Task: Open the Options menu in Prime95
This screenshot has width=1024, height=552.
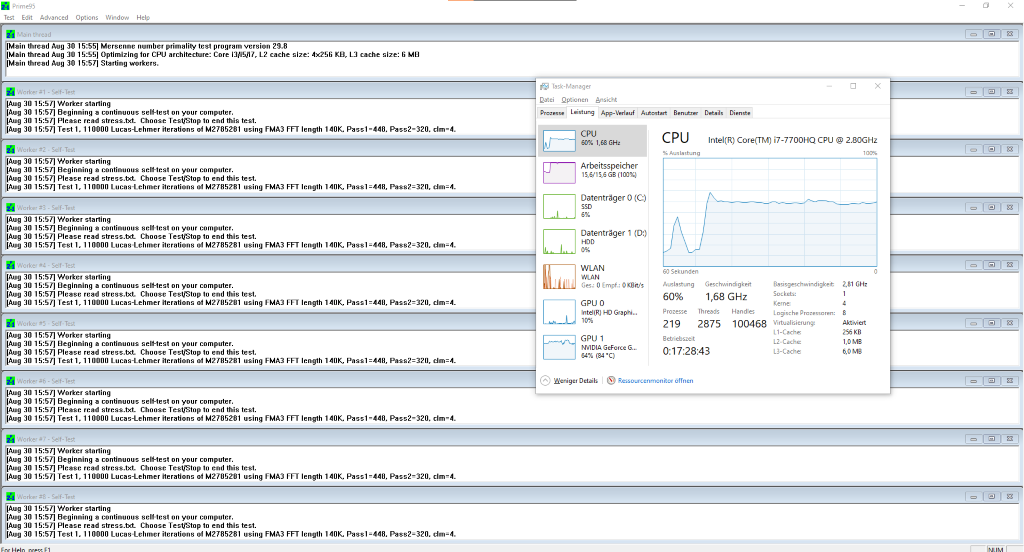Action: (87, 18)
